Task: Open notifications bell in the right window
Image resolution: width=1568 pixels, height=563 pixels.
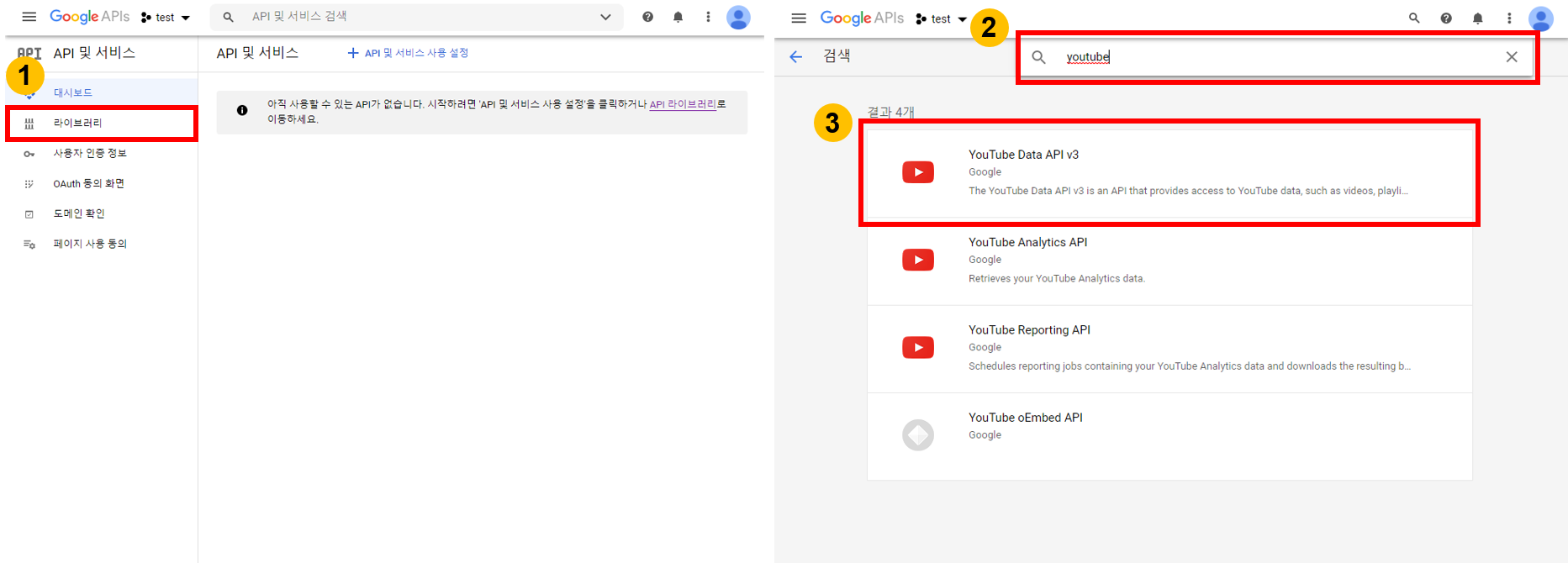Action: click(x=1477, y=18)
